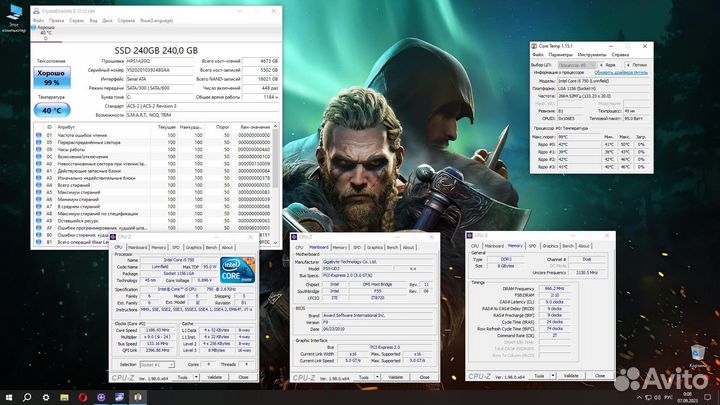Open the notification center icon
The image size is (720, 405).
[708, 397]
